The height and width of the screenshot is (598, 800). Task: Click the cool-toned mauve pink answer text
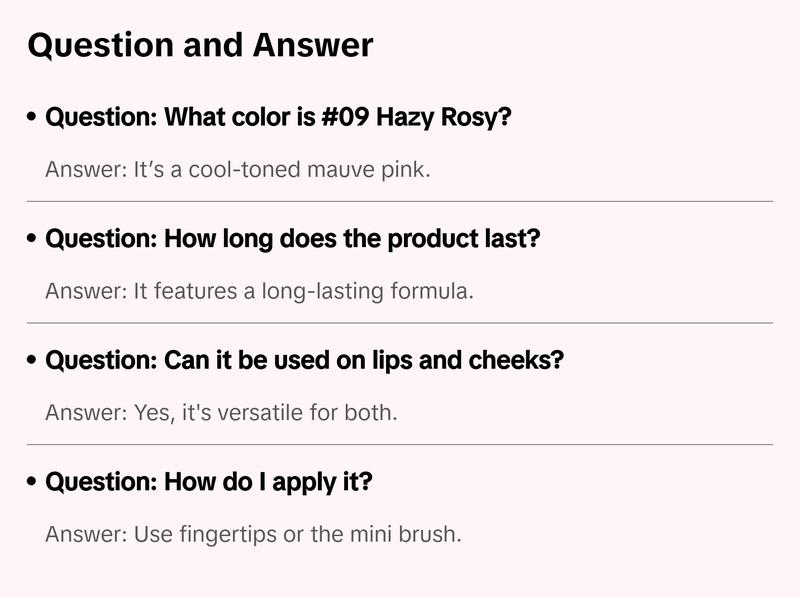coord(238,170)
